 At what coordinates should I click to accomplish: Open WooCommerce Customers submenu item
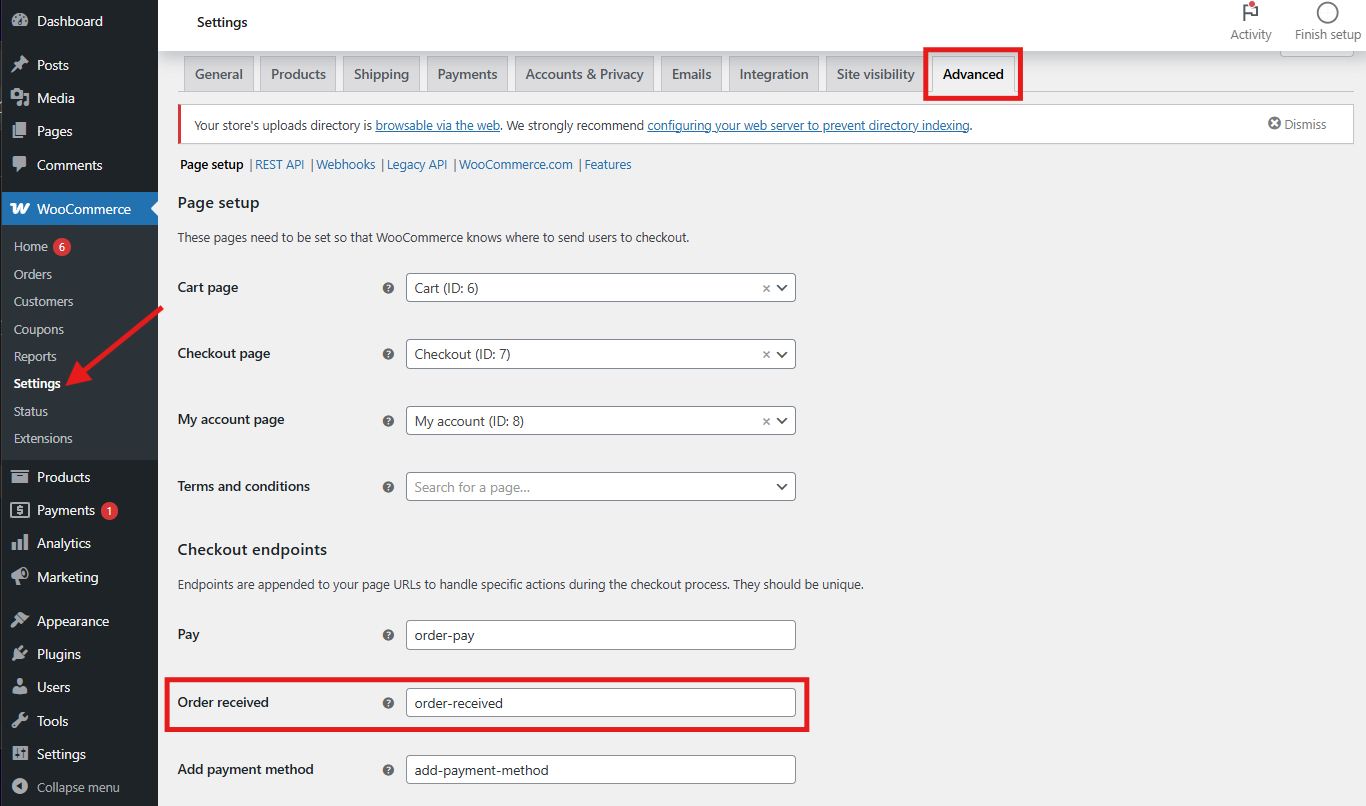pos(44,301)
